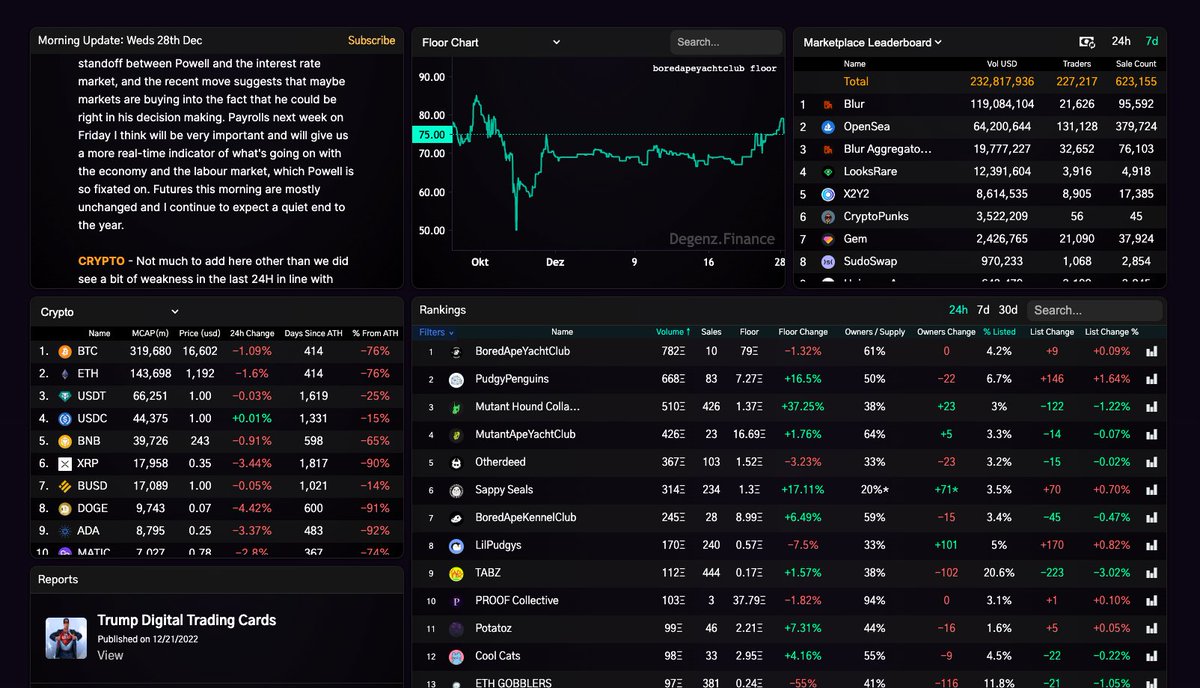Viewport: 1200px width, 688px height.
Task: Click the OpenSea marketplace logo
Action: (828, 127)
